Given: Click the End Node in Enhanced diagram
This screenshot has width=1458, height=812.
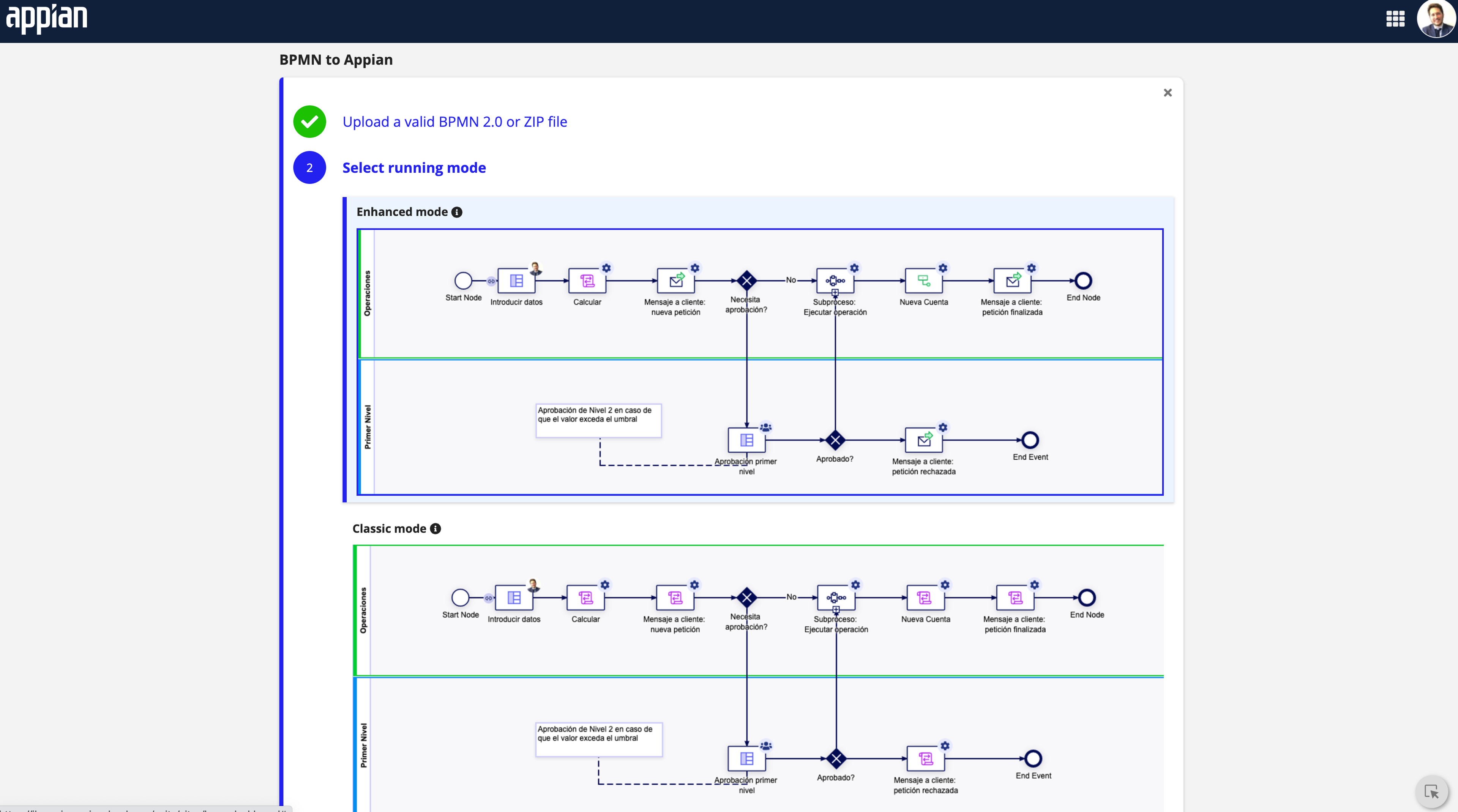Looking at the screenshot, I should [x=1083, y=281].
